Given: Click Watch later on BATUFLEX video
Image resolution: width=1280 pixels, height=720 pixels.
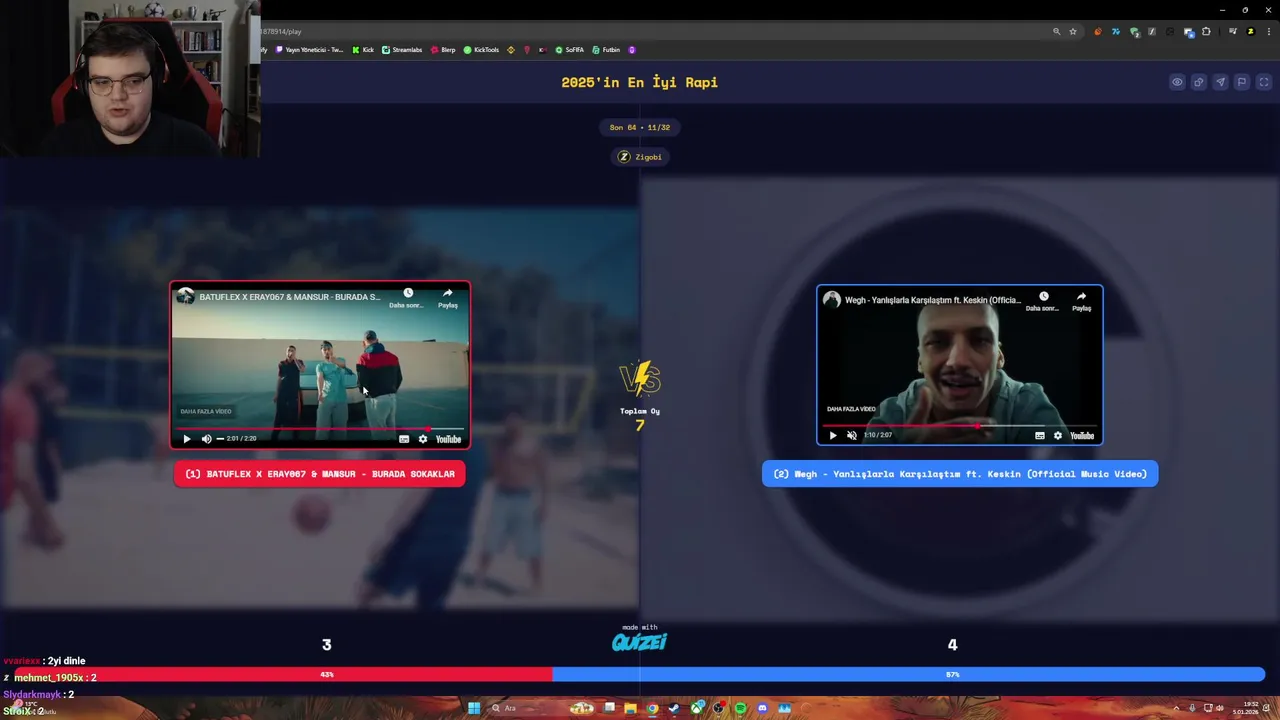Looking at the screenshot, I should 408,298.
